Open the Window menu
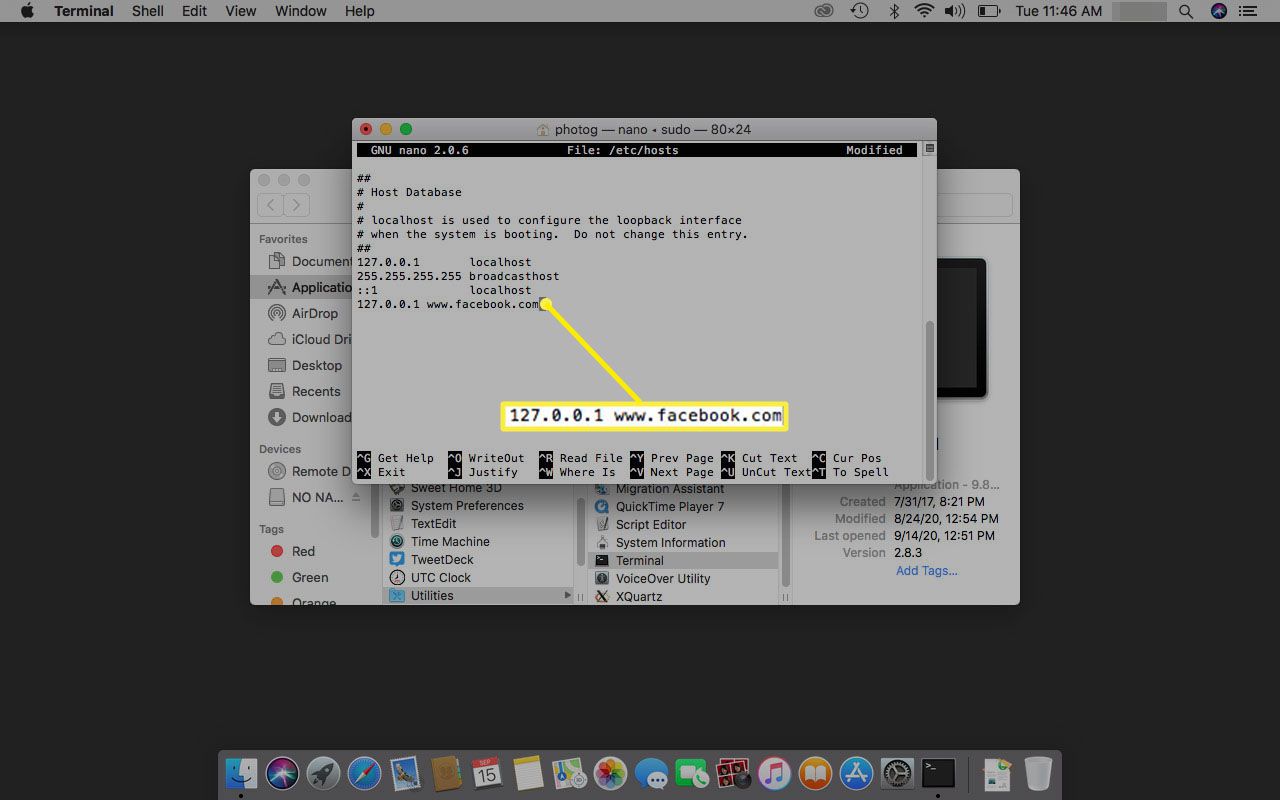 coord(300,11)
